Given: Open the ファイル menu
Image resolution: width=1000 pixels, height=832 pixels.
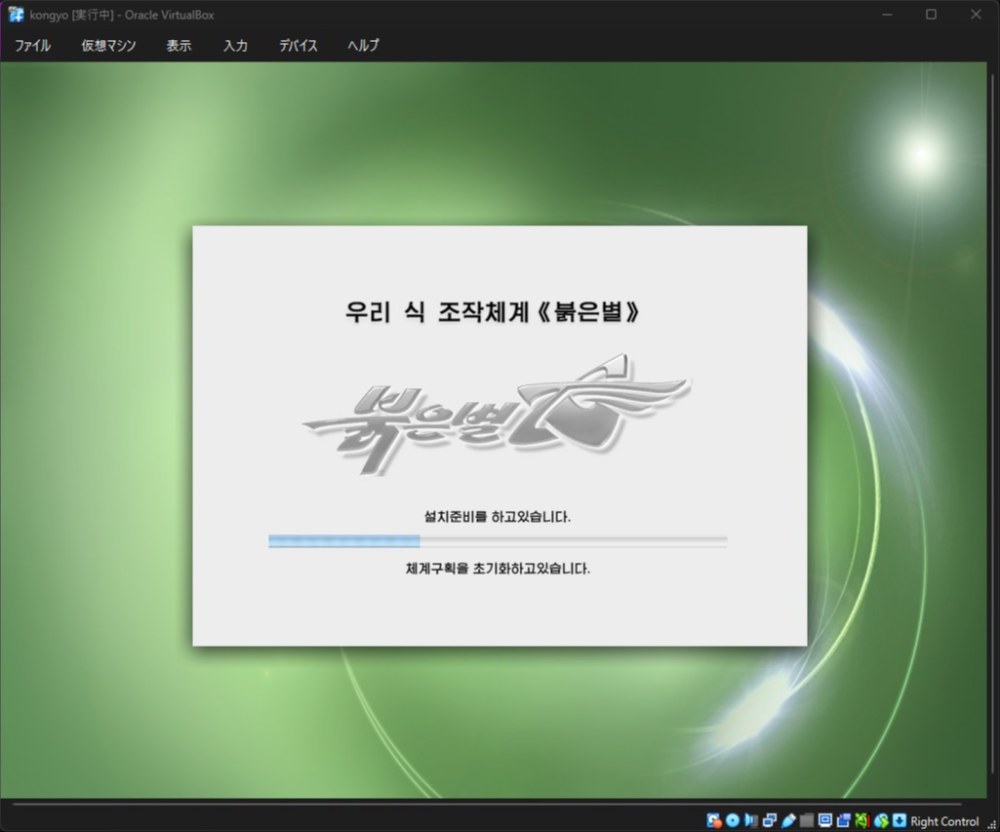Looking at the screenshot, I should coord(33,45).
